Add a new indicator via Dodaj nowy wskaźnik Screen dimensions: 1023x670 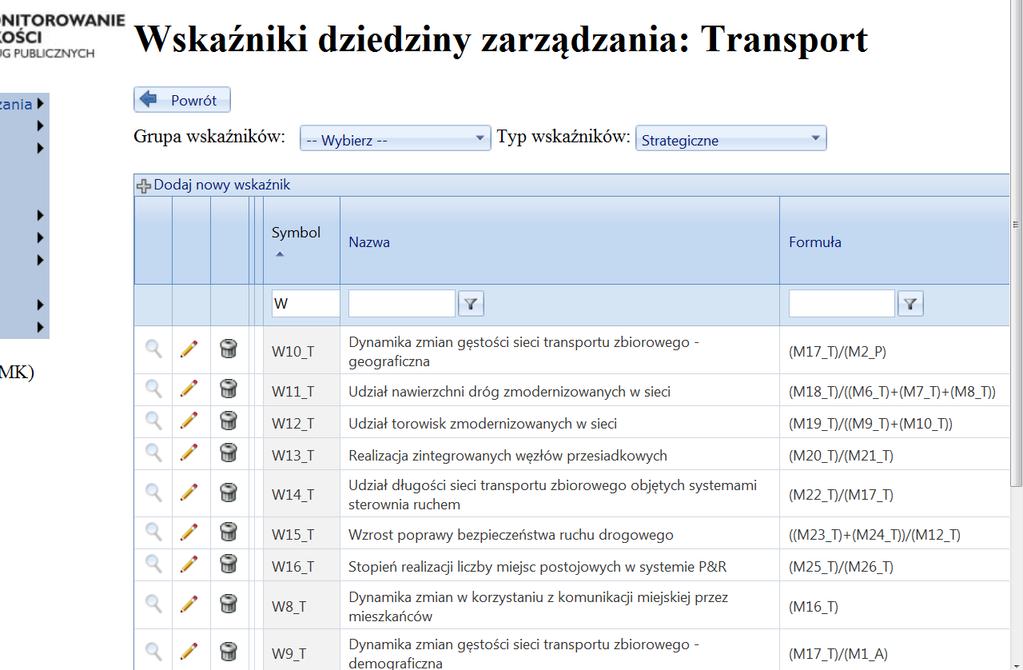(213, 185)
